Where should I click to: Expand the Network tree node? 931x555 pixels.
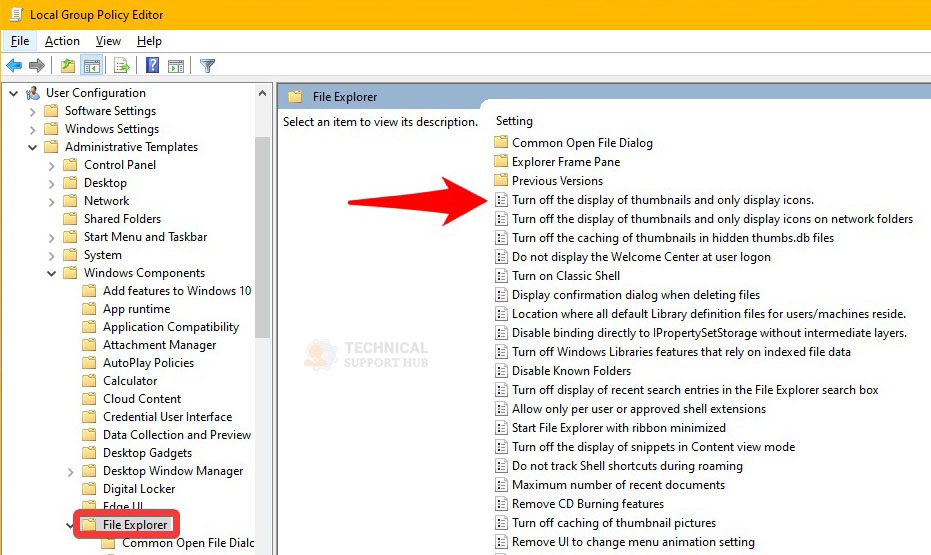pos(52,201)
